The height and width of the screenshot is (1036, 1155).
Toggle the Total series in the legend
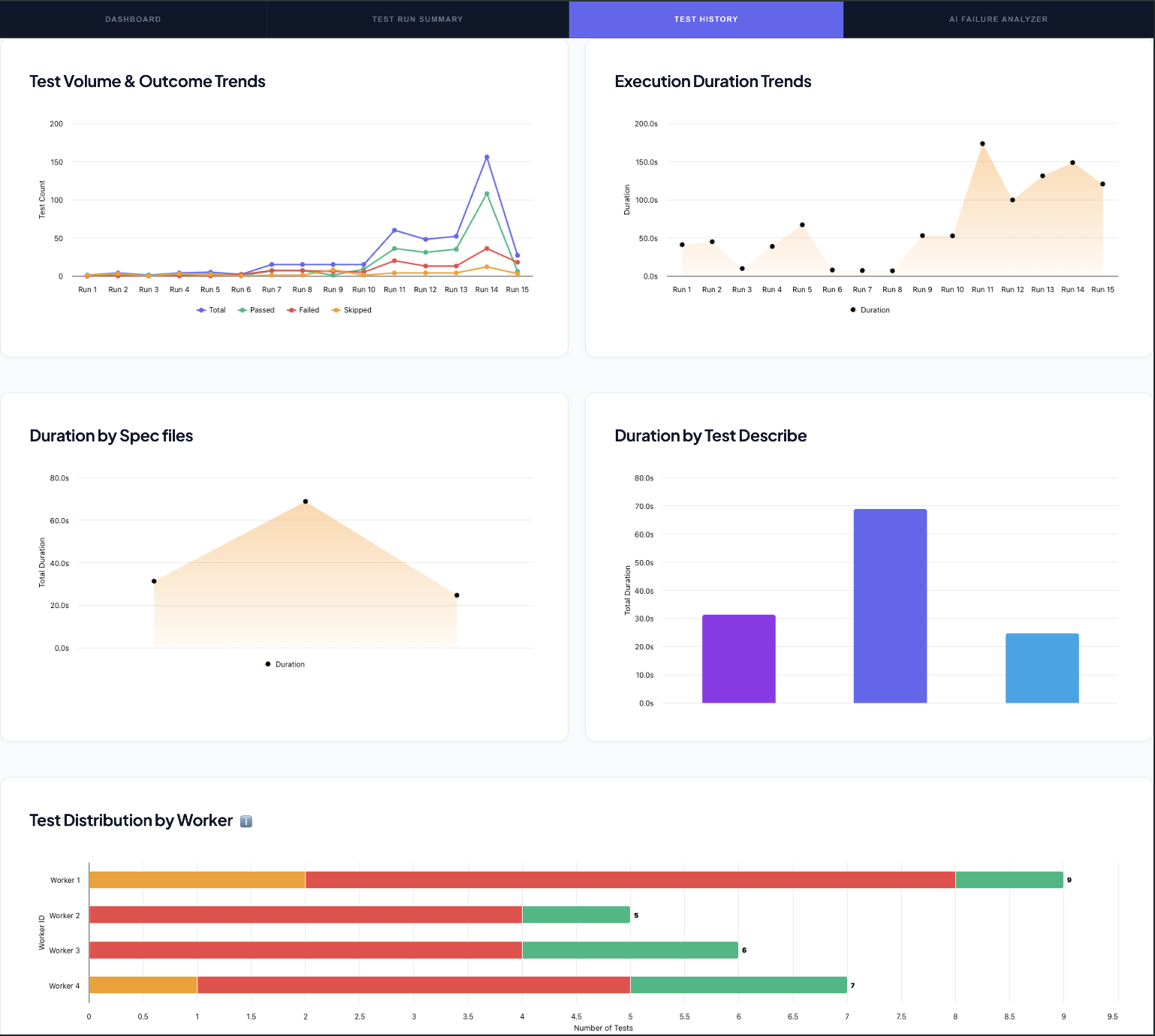click(211, 310)
